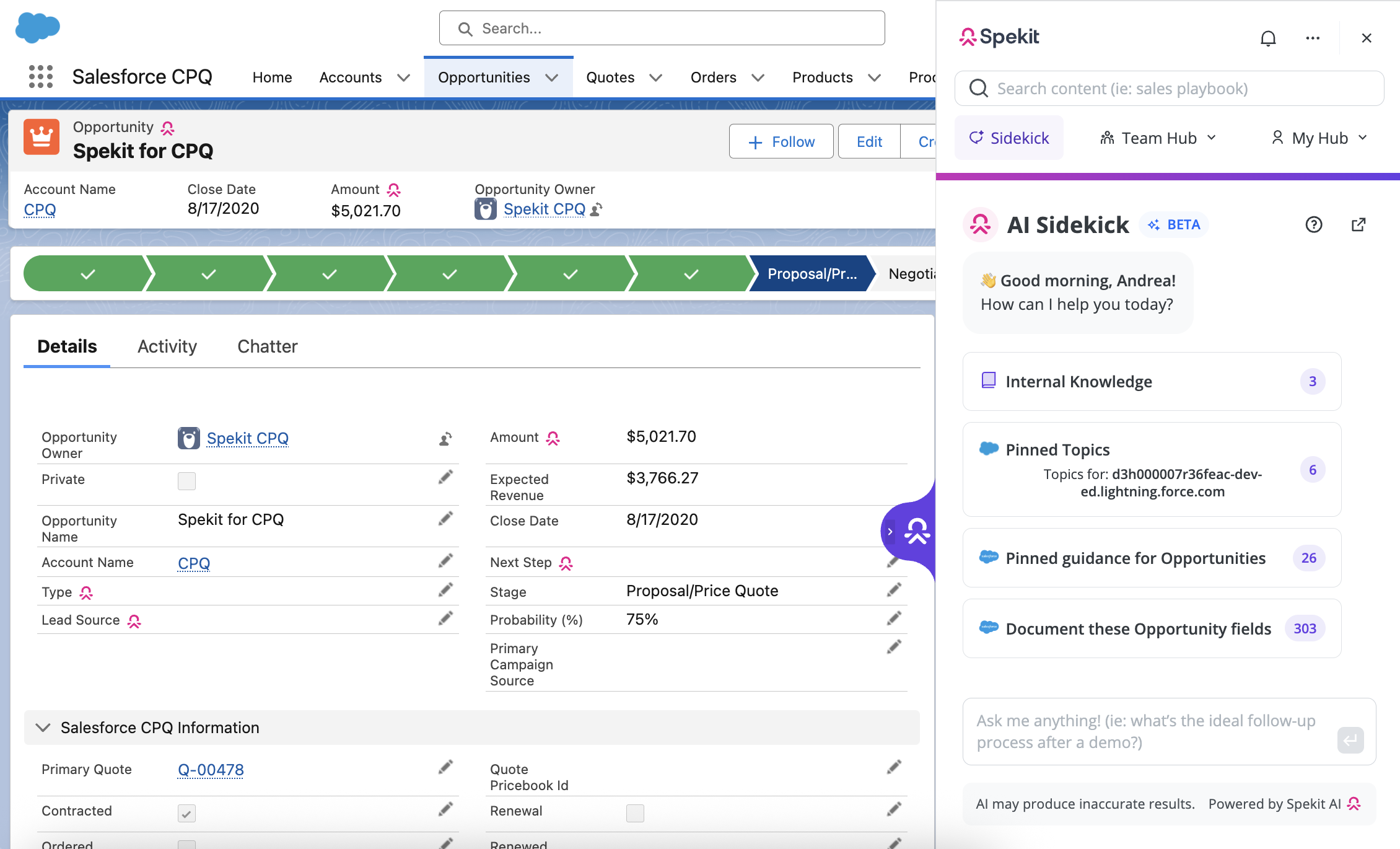This screenshot has width=1400, height=849.
Task: Open Pinned guidance for Opportunities card
Action: tap(1152, 558)
